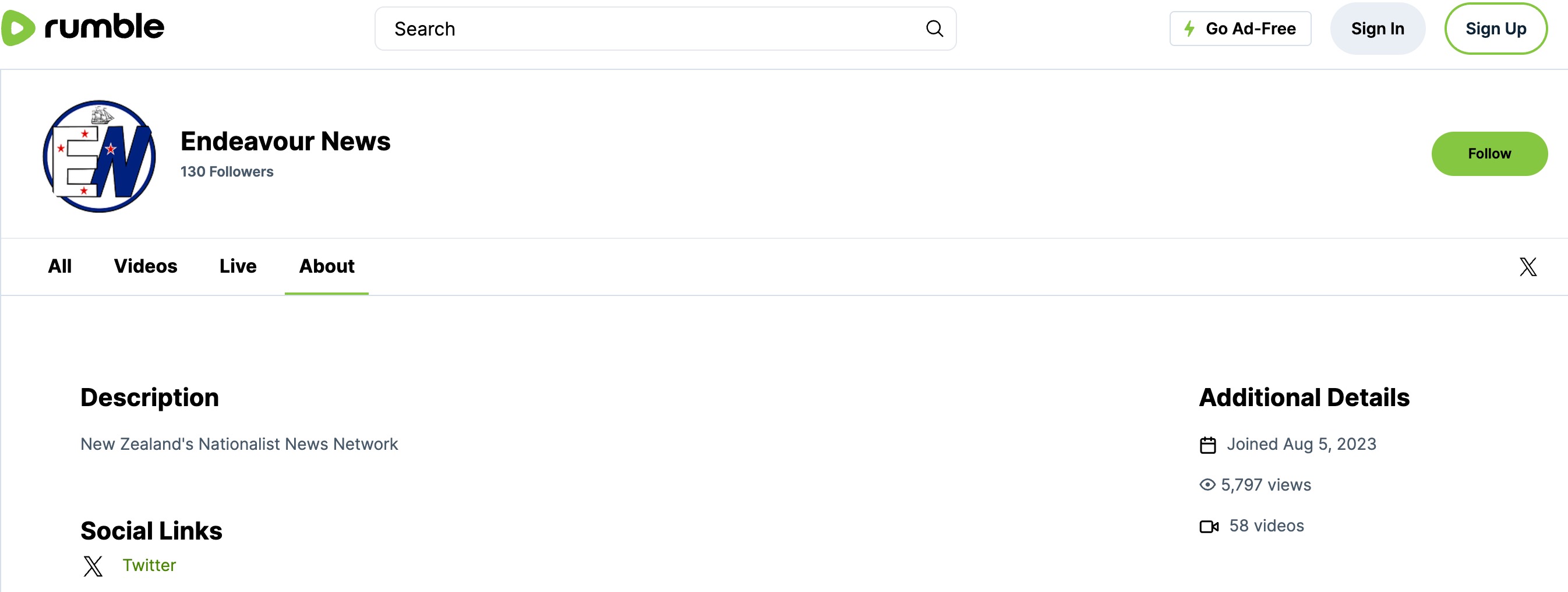The image size is (1568, 592).
Task: Click the Rumble logo icon
Action: [x=19, y=28]
